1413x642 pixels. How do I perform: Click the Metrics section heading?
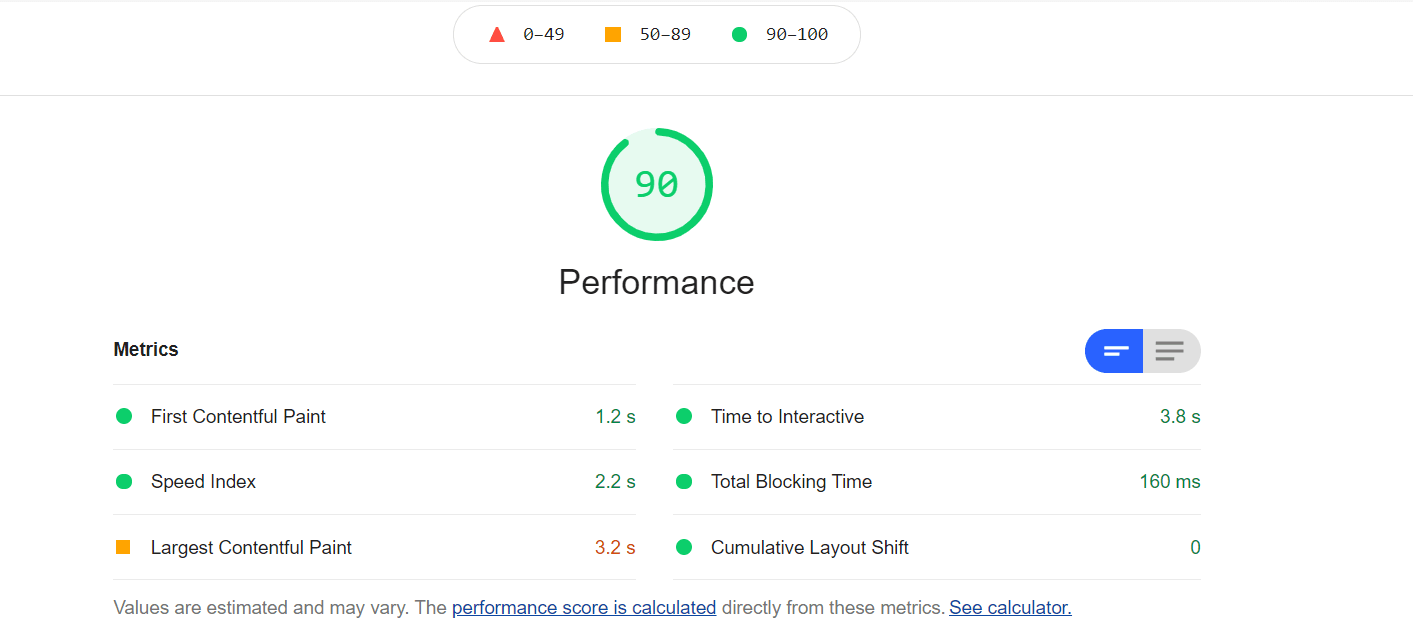(146, 349)
